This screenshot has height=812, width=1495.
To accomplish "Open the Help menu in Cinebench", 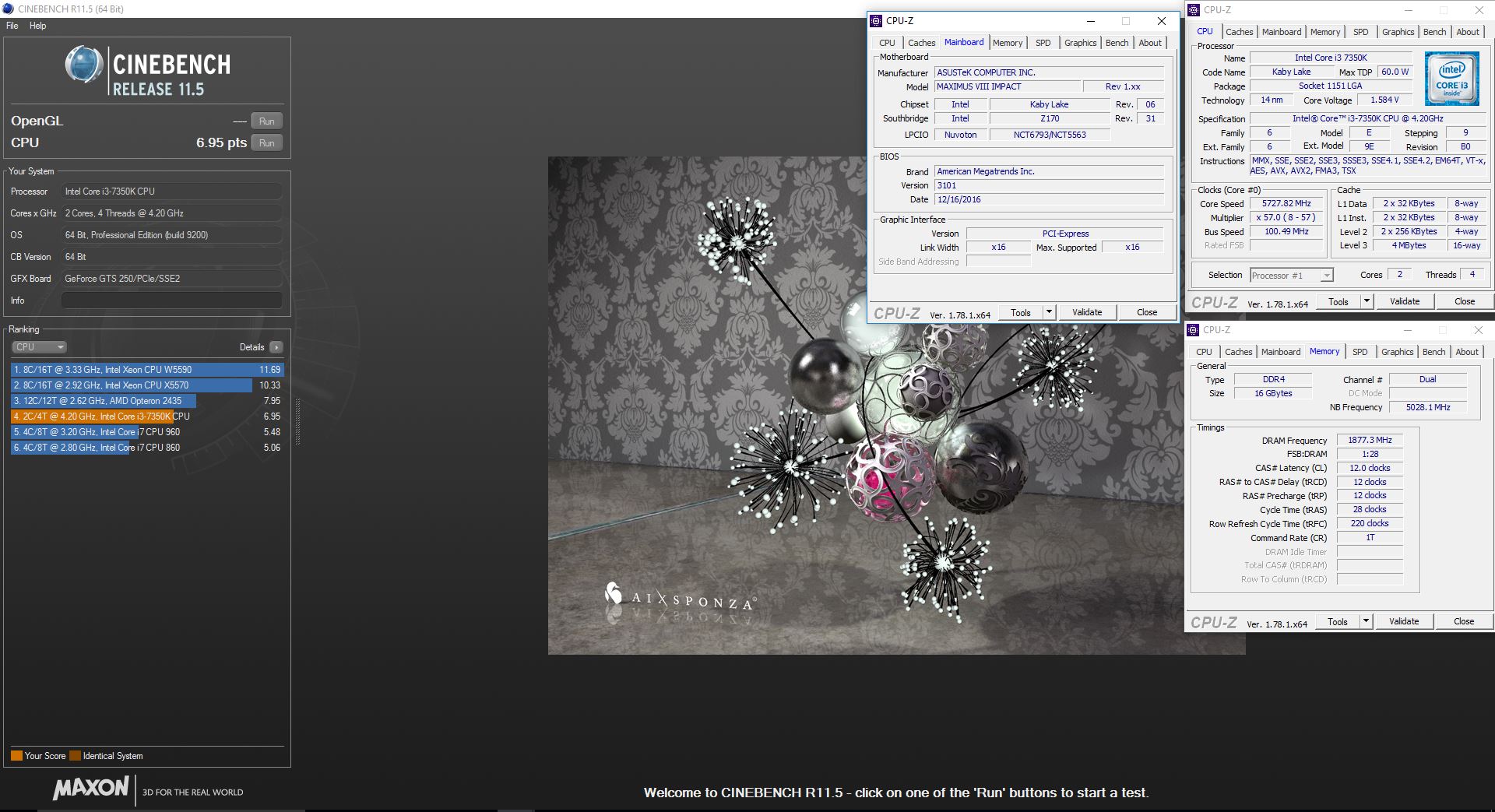I will (37, 26).
